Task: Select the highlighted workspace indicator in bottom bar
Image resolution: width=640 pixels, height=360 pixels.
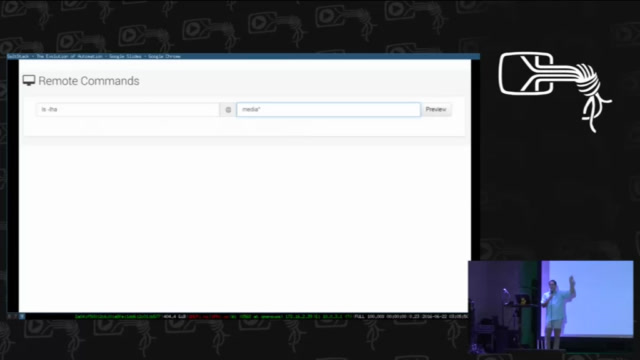Action: (x=22, y=316)
